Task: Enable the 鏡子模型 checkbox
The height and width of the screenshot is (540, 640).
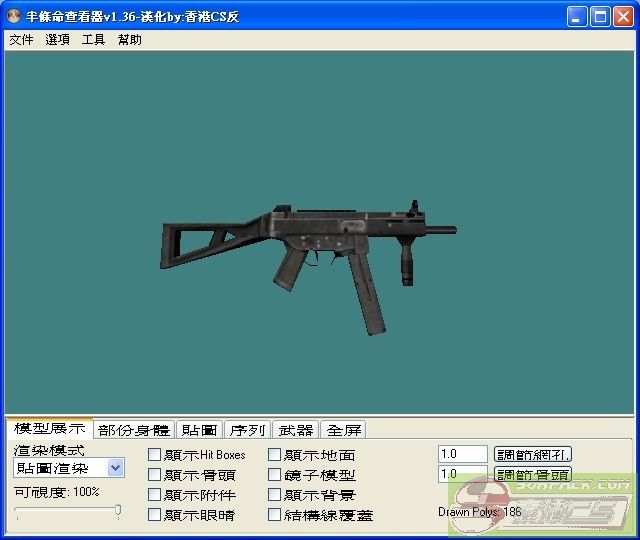Action: [274, 475]
